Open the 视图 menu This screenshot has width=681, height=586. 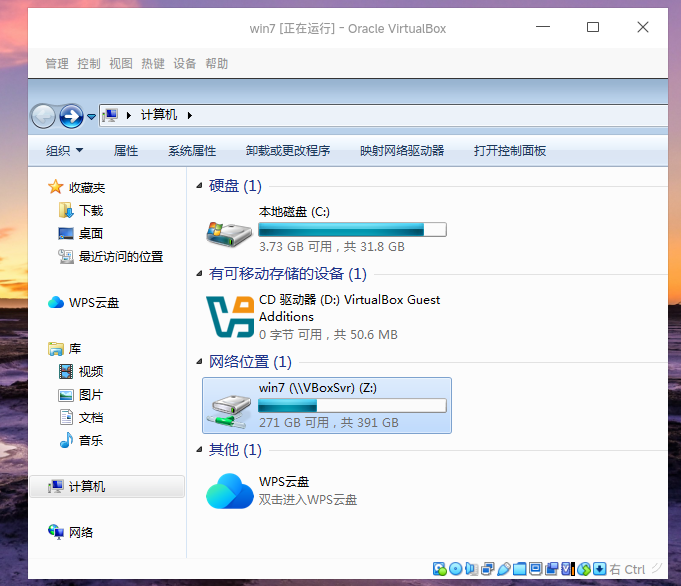(121, 64)
